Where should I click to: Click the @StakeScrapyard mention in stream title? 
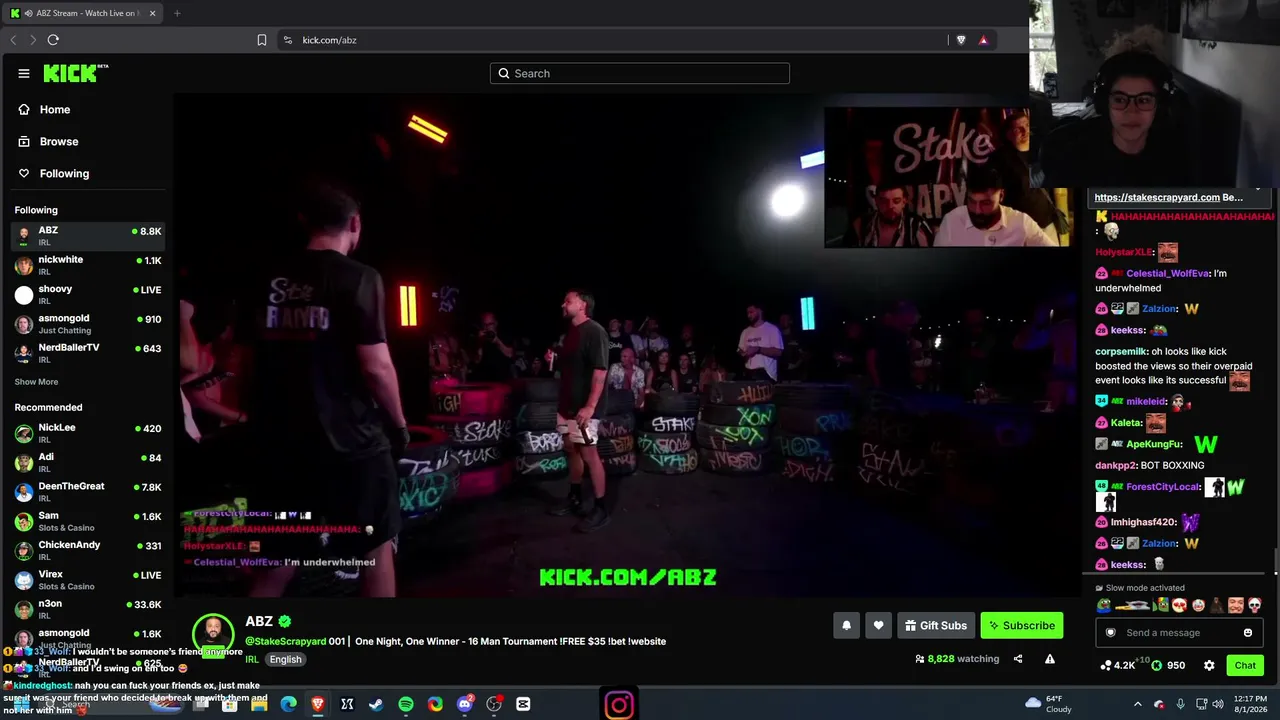pos(286,641)
